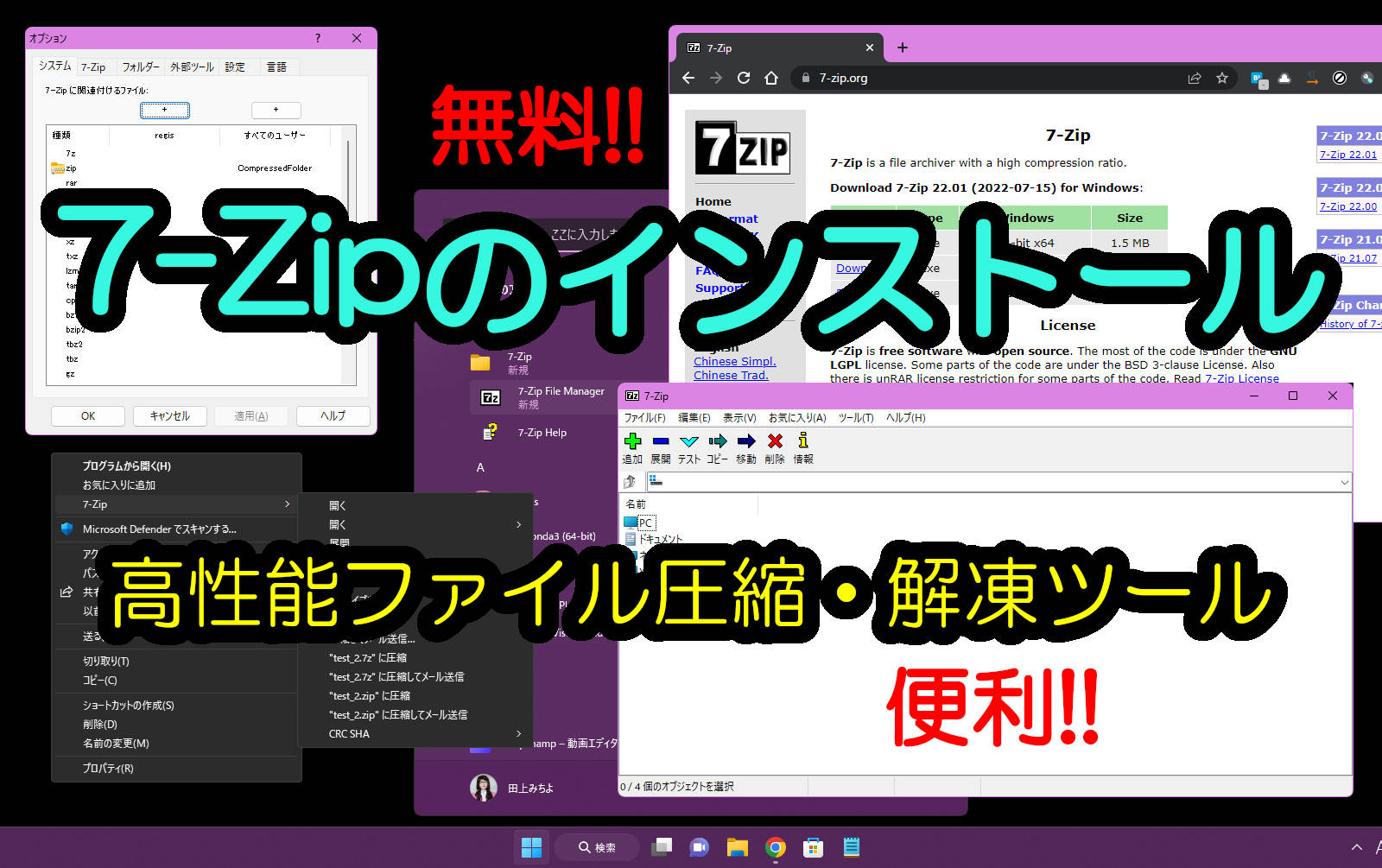
Task: Bookmark page with the star icon
Action: 1221,78
